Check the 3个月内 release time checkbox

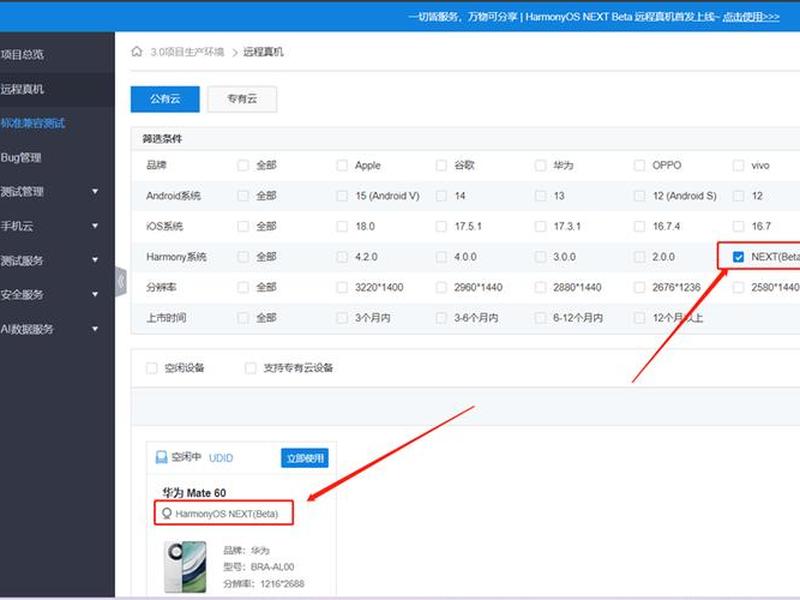(342, 318)
